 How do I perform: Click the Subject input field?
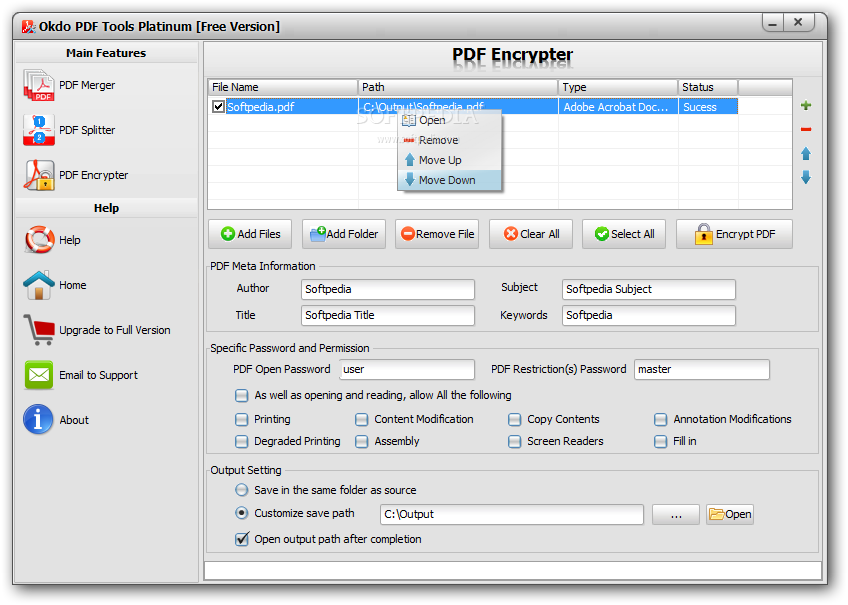648,289
